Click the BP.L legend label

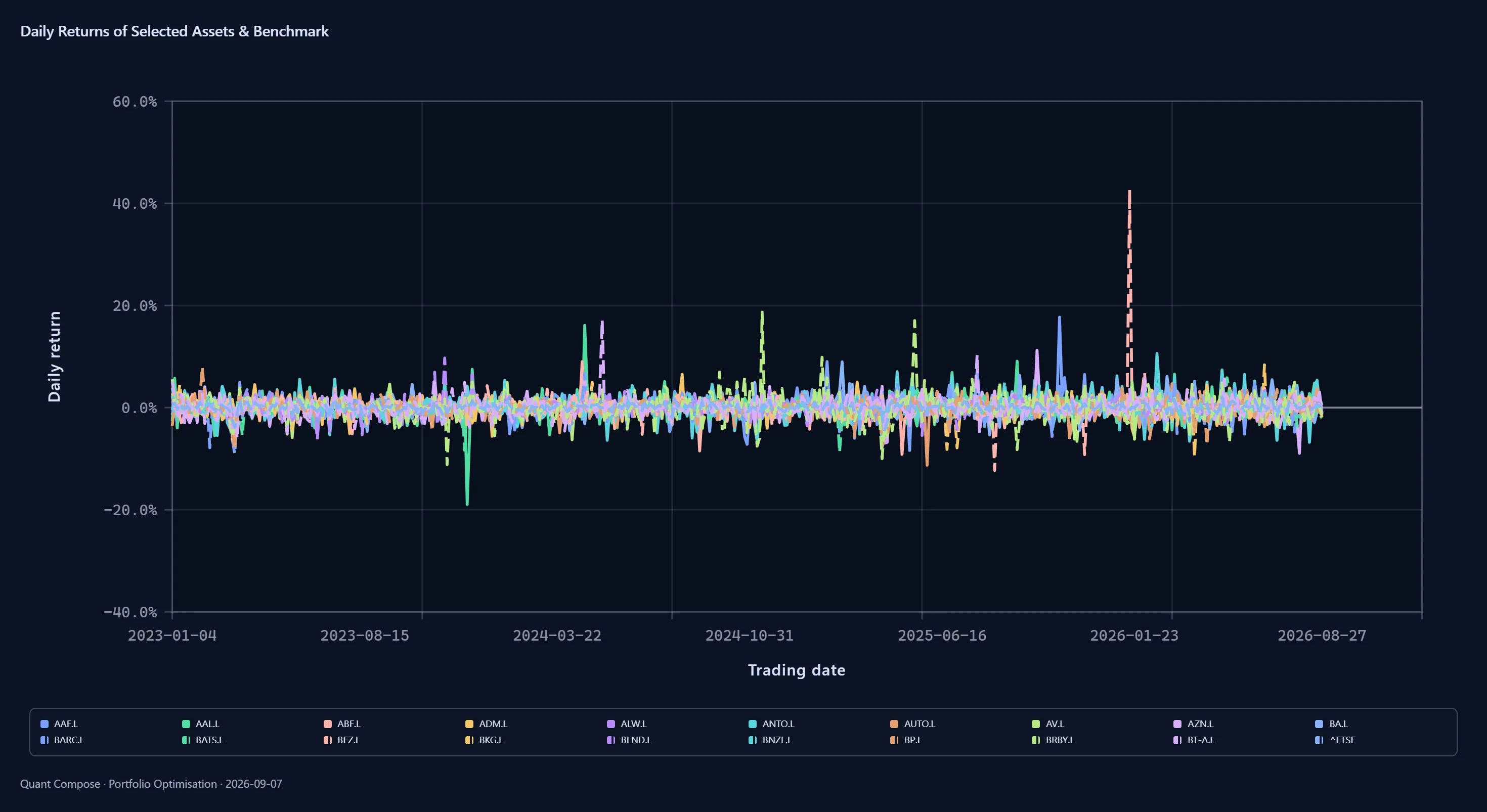[913, 740]
